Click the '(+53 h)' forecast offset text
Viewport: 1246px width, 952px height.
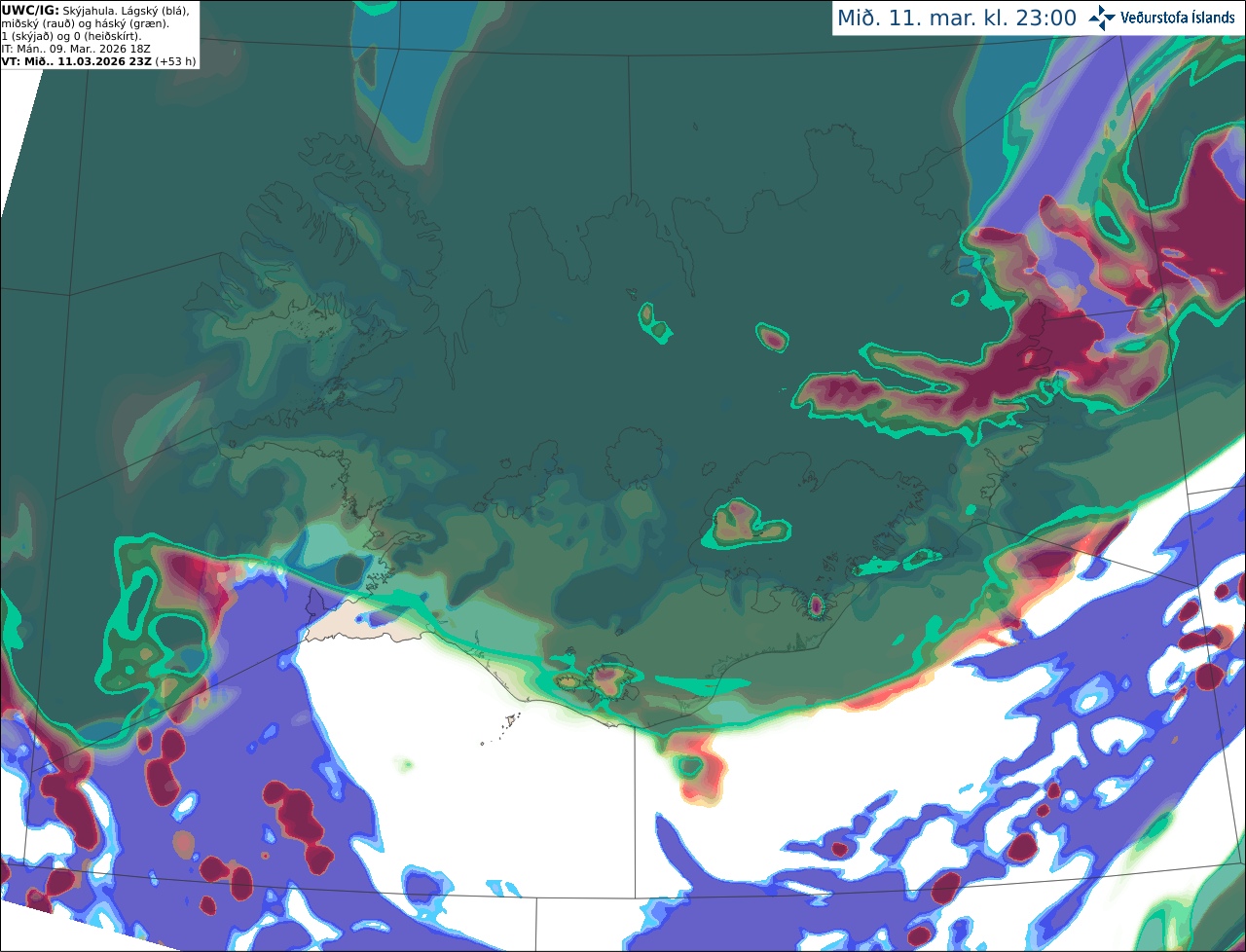tap(175, 61)
